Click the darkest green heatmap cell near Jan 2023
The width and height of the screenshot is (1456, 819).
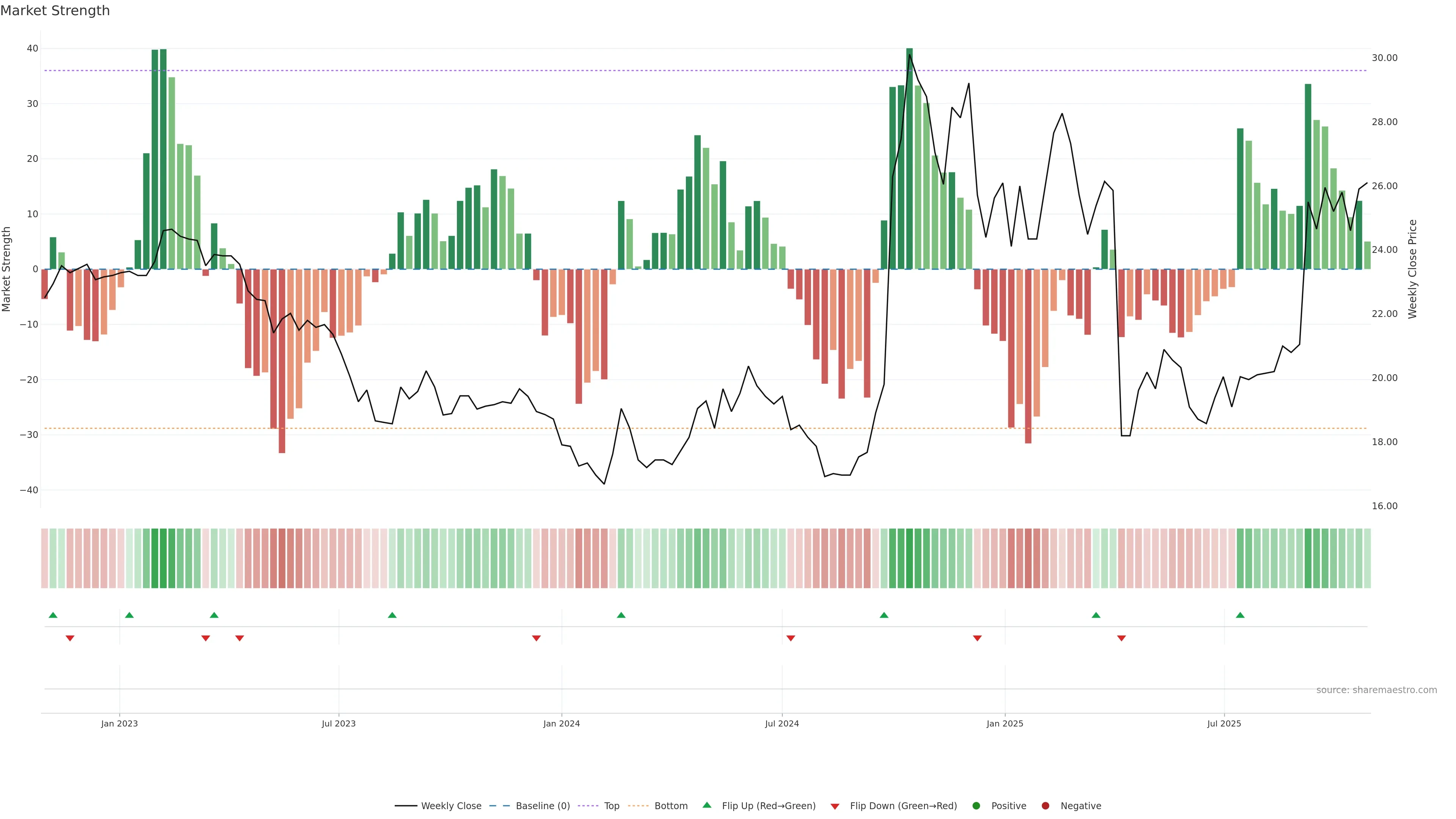[x=163, y=559]
